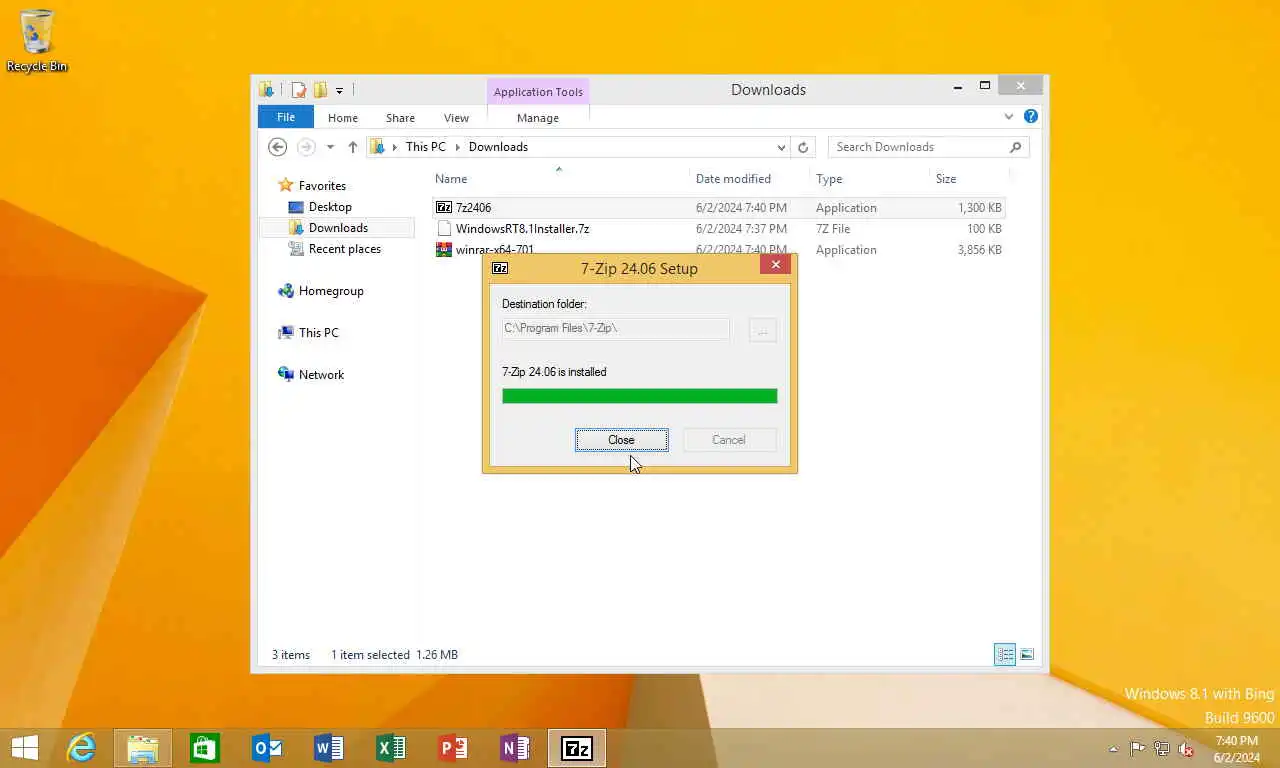
Task: Click the 7-Zip setup taskbar icon
Action: (x=577, y=748)
